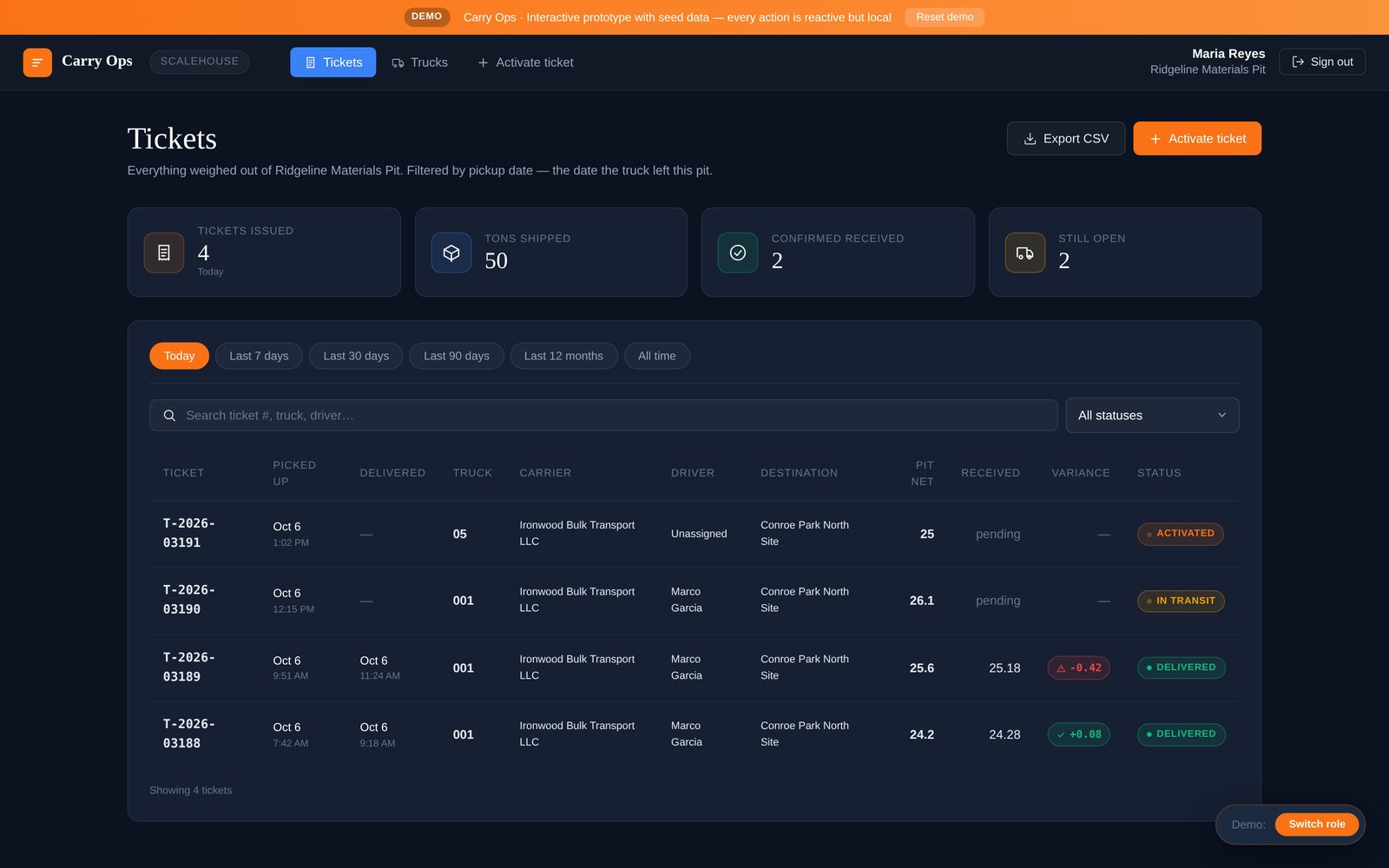Click the orange Activate ticket button
The height and width of the screenshot is (868, 1389).
point(1197,139)
